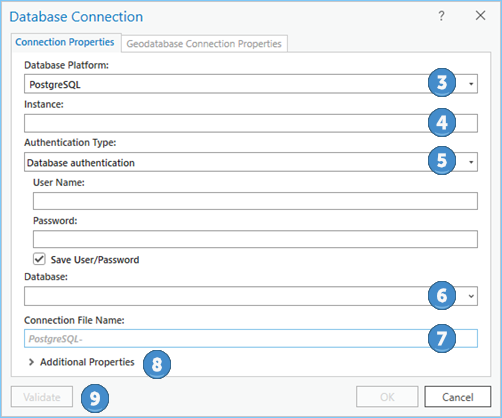Screen dimensions: 502x418
Task: Uncheck Save User/Password checkbox
Action: [x=39, y=259]
